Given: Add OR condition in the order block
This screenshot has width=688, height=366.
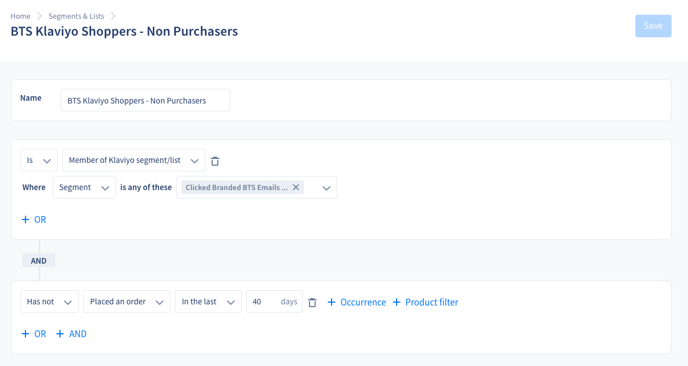Looking at the screenshot, I should pos(34,334).
